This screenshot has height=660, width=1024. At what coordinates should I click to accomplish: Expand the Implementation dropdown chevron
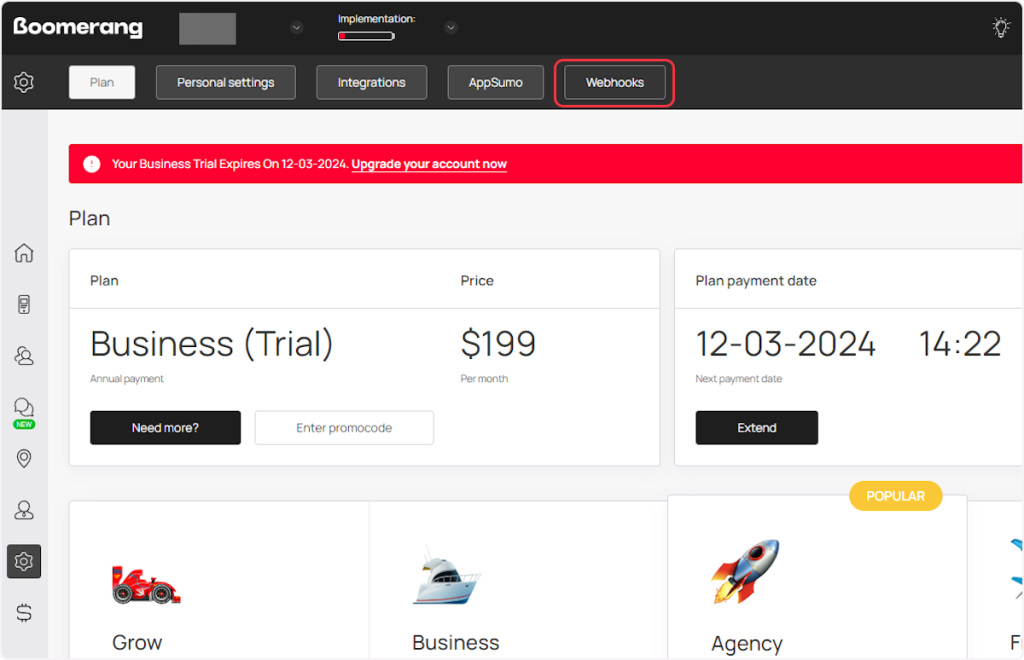(x=451, y=28)
